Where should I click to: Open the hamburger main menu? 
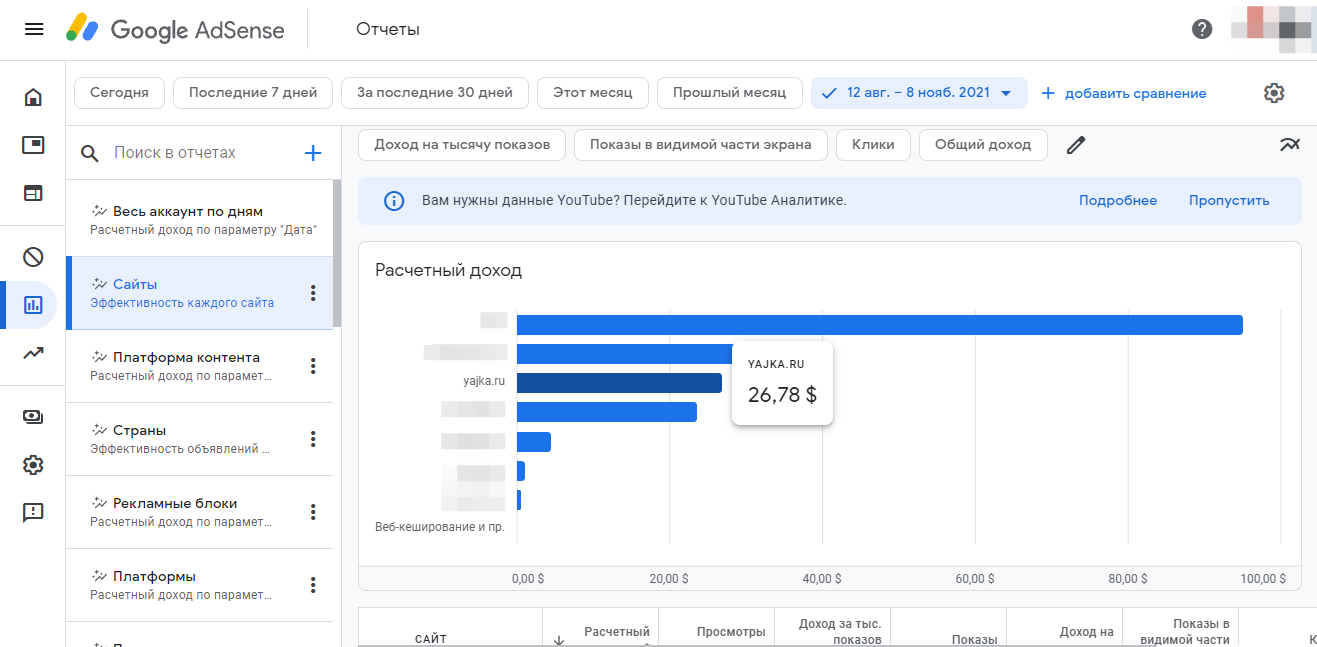[34, 29]
